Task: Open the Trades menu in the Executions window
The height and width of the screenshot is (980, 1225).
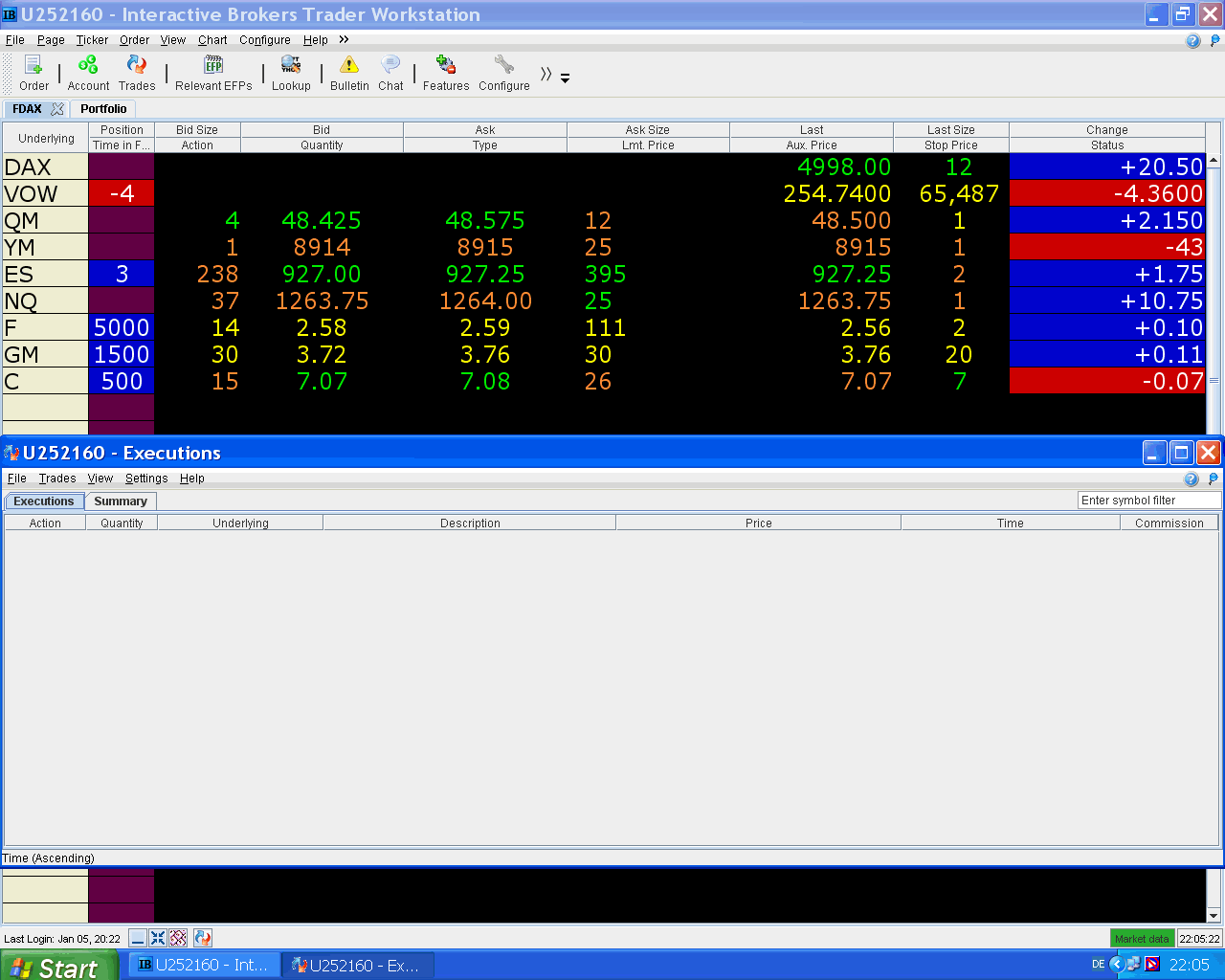Action: pyautogui.click(x=57, y=479)
